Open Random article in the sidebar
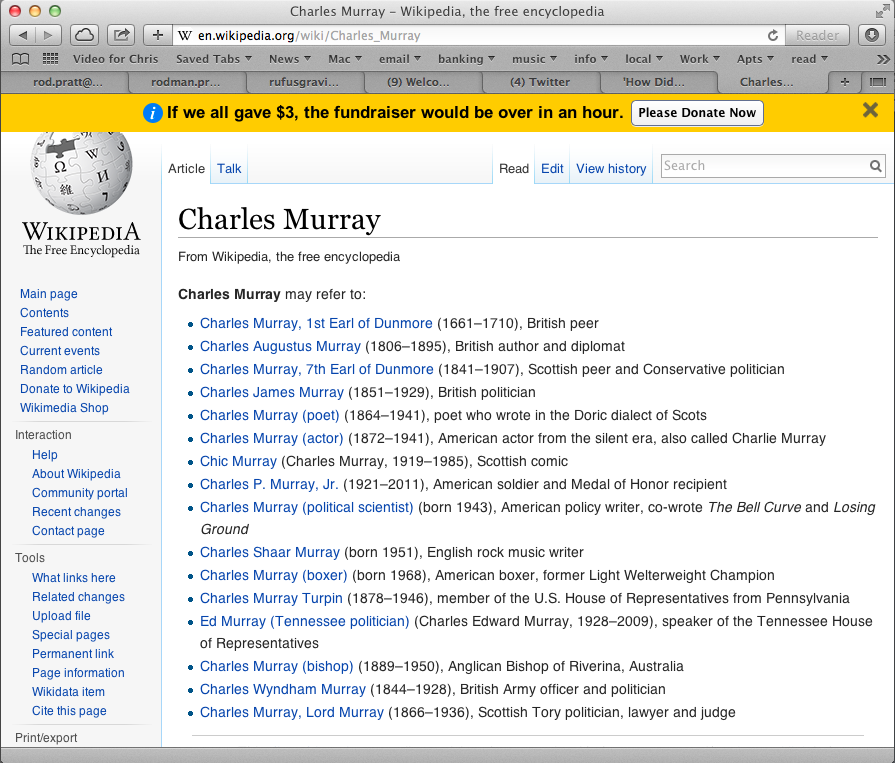The image size is (895, 763). (61, 370)
